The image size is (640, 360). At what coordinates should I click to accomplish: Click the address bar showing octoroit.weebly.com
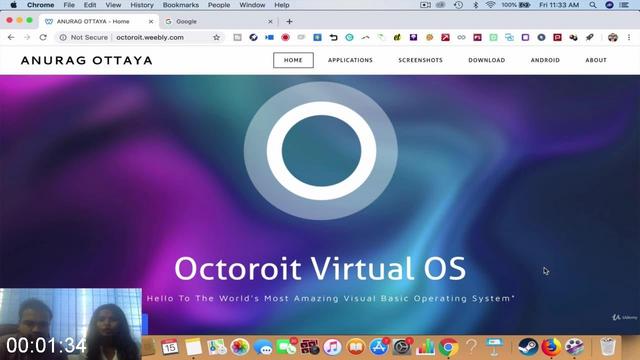click(139, 38)
